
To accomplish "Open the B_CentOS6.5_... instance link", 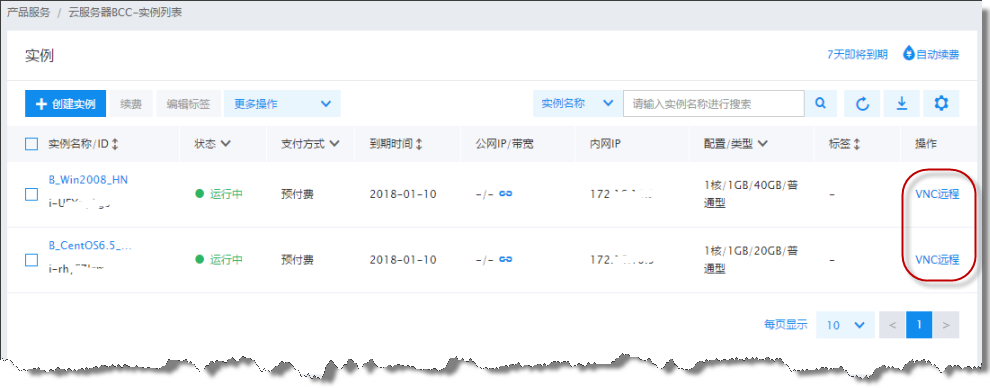I will click(x=90, y=245).
